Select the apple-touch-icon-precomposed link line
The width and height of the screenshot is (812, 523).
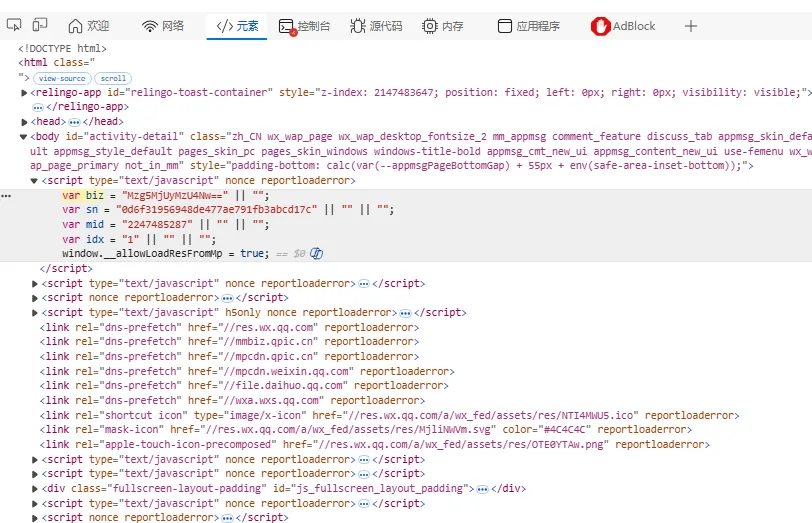coord(375,444)
